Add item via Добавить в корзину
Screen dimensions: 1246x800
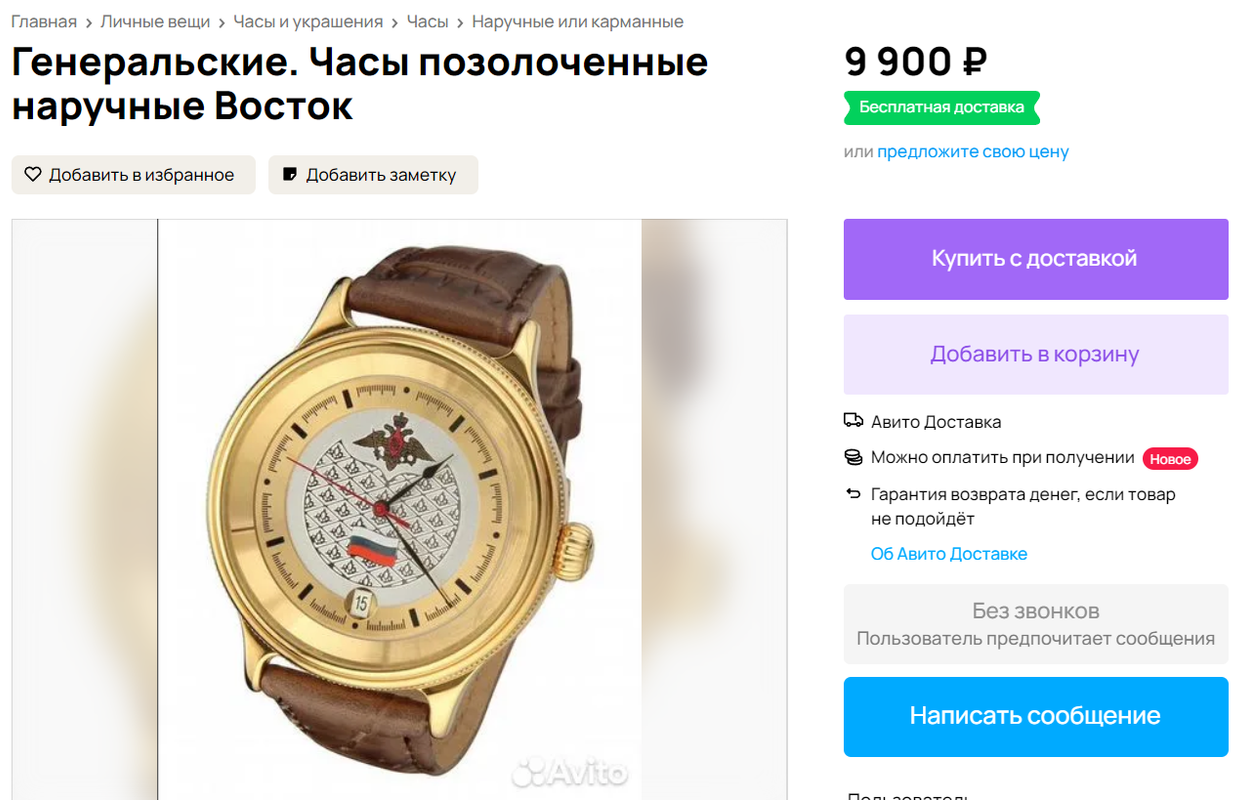coord(1036,355)
